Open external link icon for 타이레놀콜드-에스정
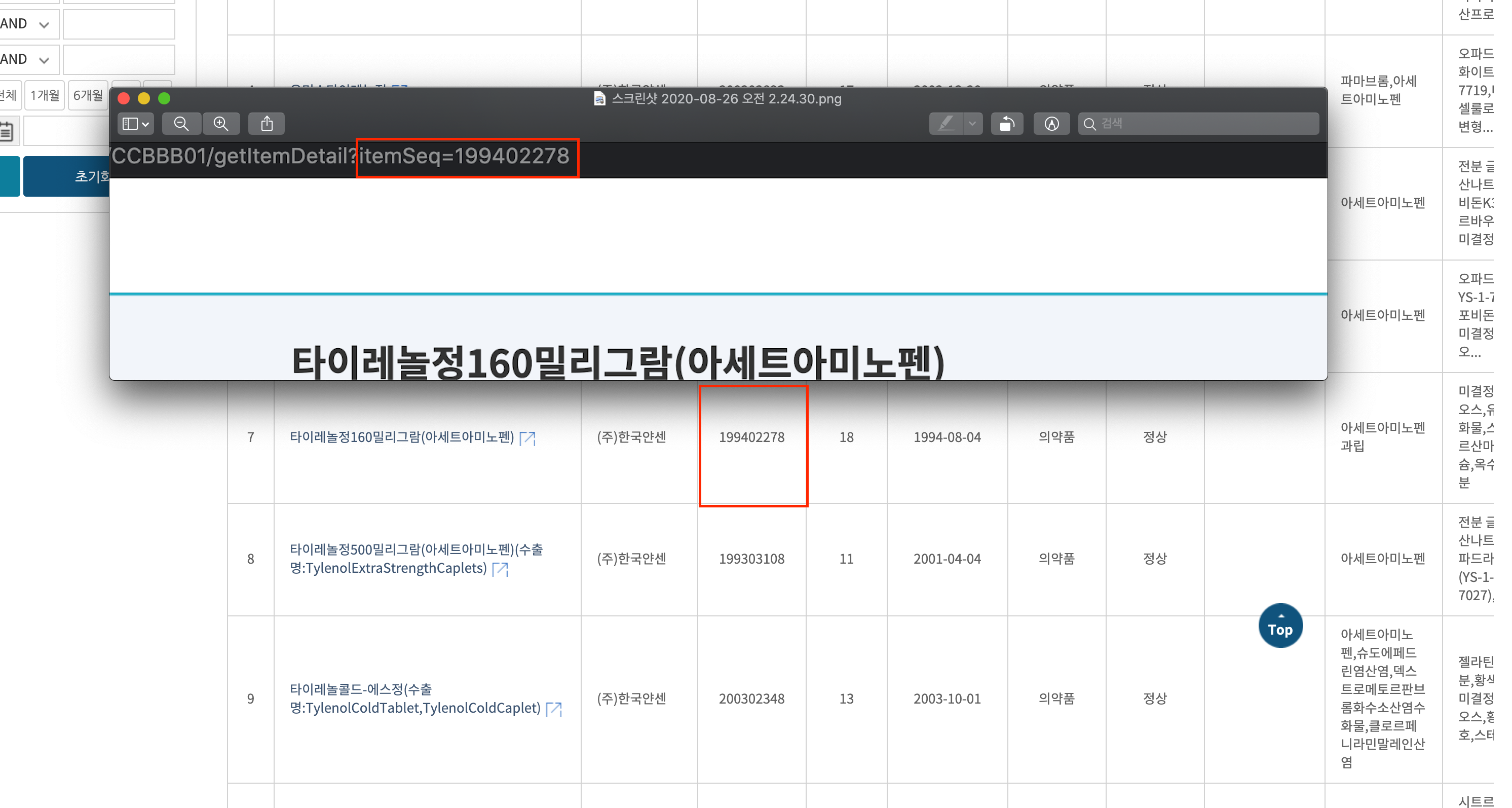1512x808 pixels. point(553,709)
